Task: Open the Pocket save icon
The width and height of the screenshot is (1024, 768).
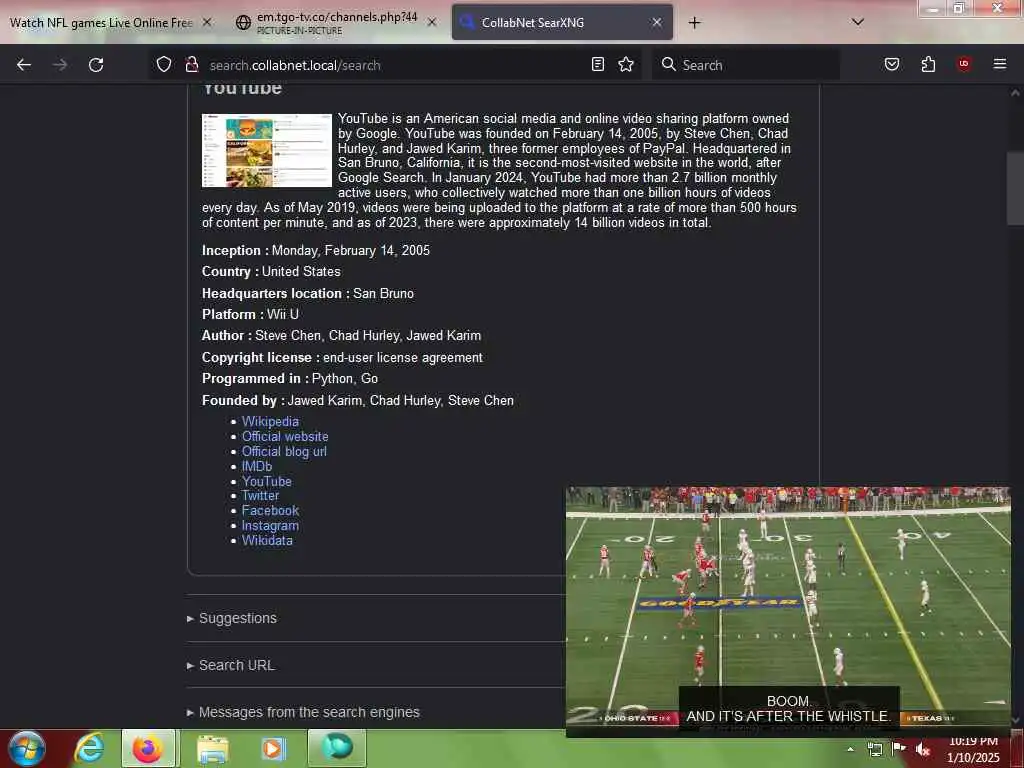Action: (891, 64)
